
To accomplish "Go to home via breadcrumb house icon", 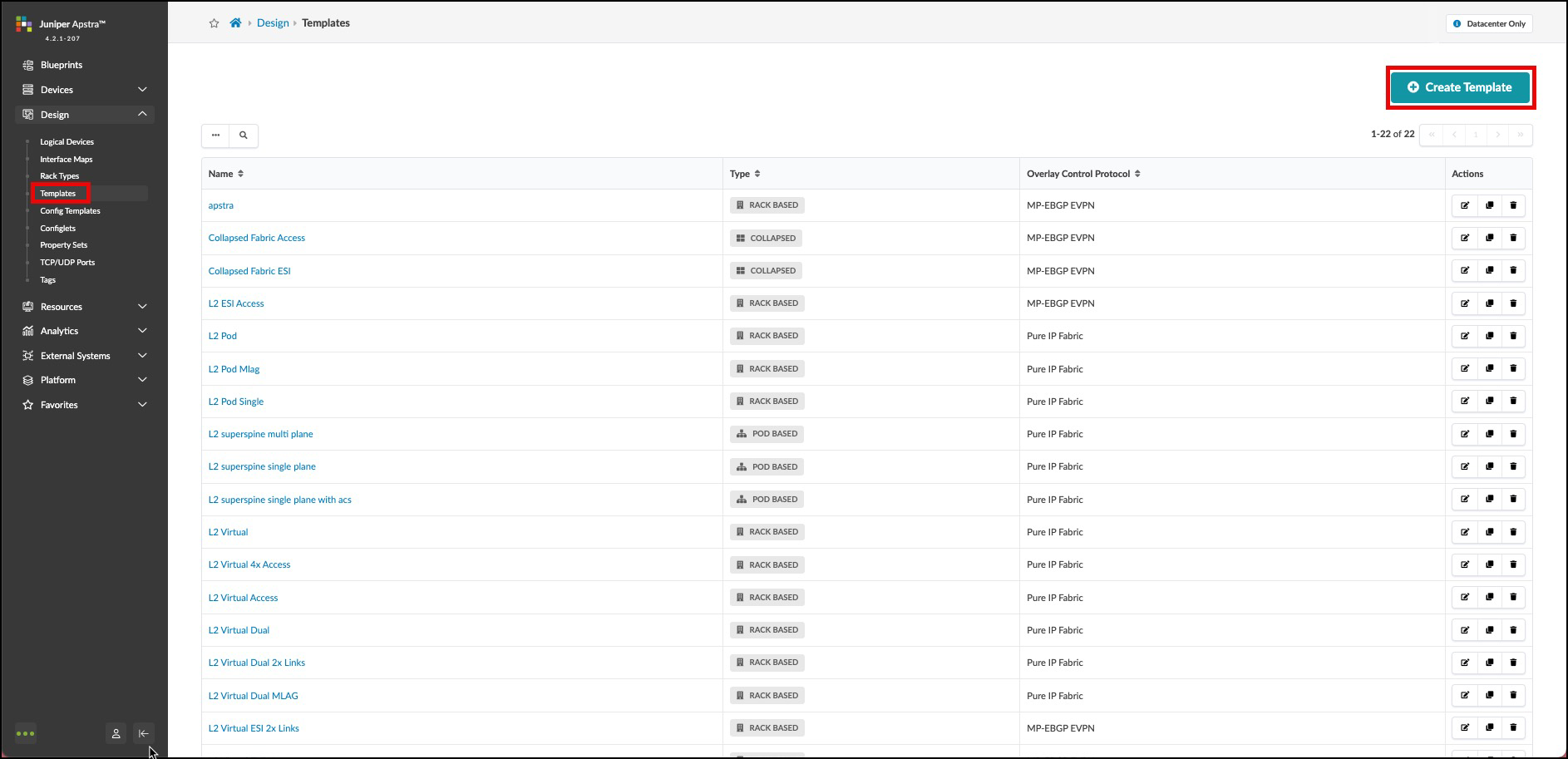I will (235, 23).
